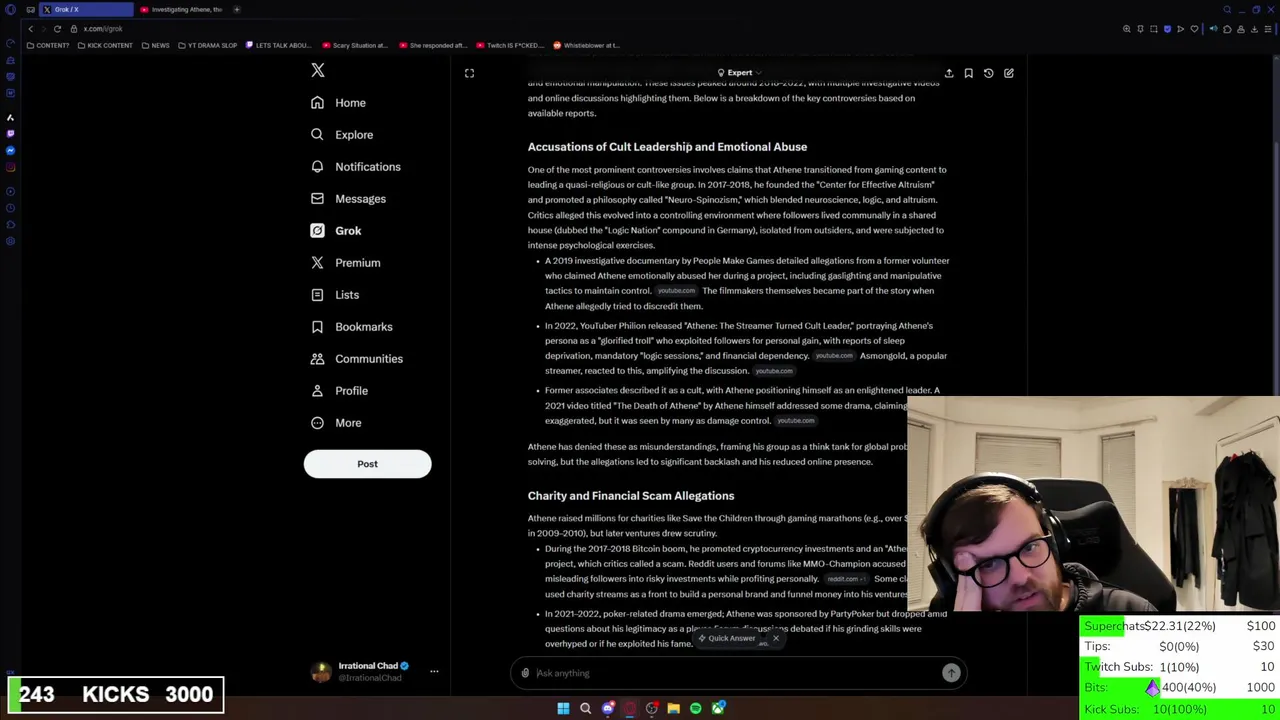Open Notifications in X sidebar
Screen dimensions: 1280x720
click(x=355, y=167)
